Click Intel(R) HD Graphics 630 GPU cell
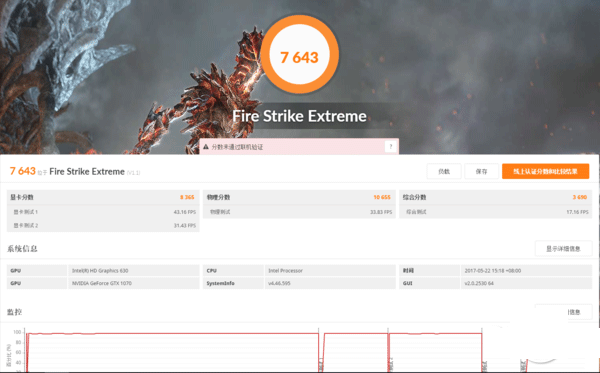This screenshot has height=373, width=600. (134, 270)
